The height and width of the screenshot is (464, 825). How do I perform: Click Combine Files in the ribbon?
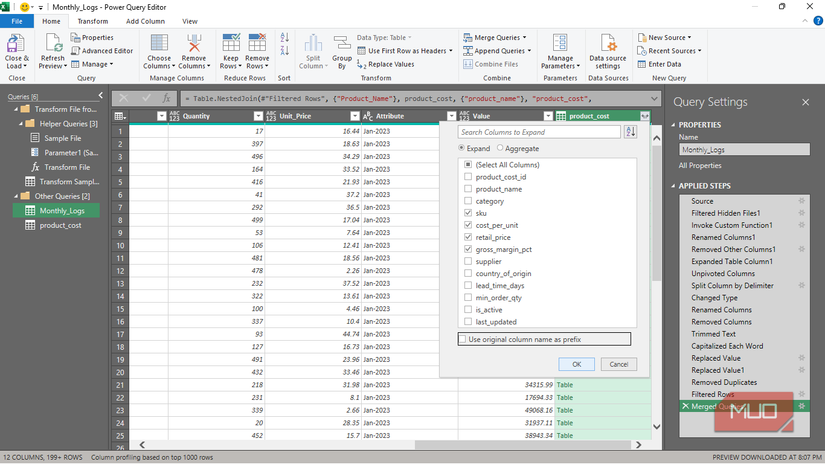[490, 64]
